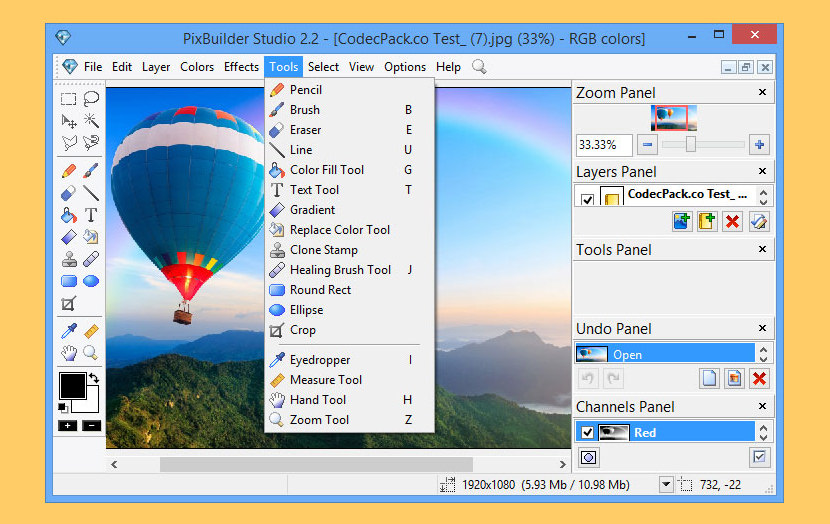Click the red delete layer icon
Screen dimensions: 830x524
coord(732,222)
